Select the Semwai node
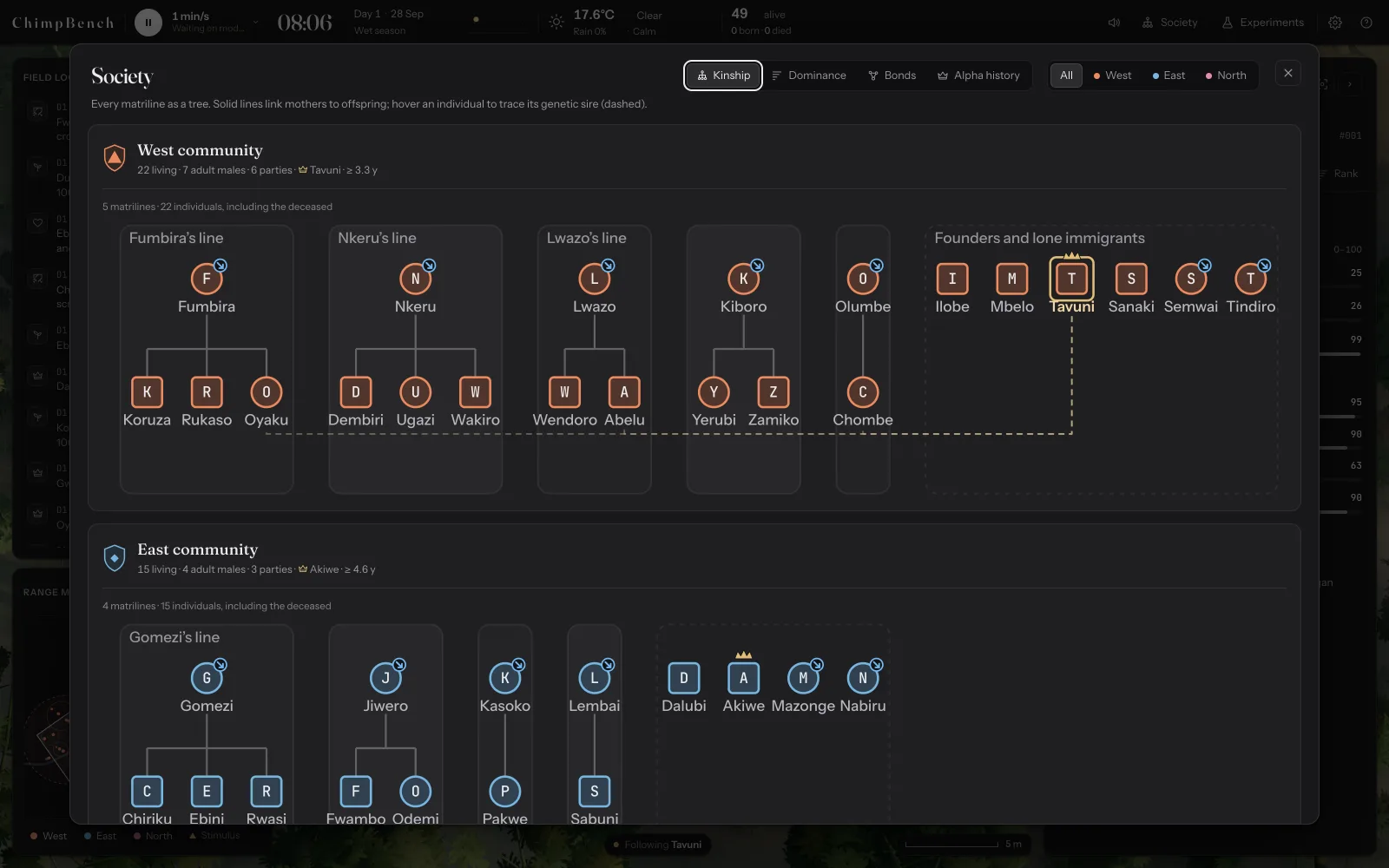 (1191, 279)
